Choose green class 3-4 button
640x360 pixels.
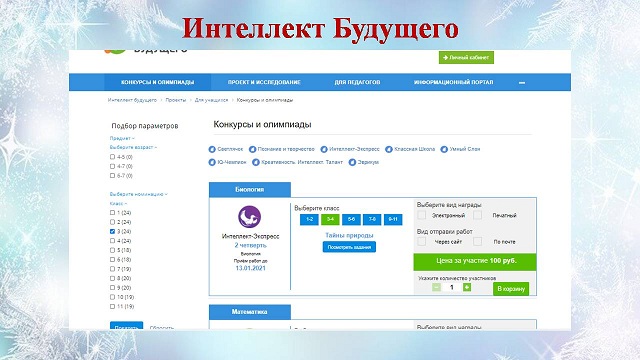click(x=330, y=220)
